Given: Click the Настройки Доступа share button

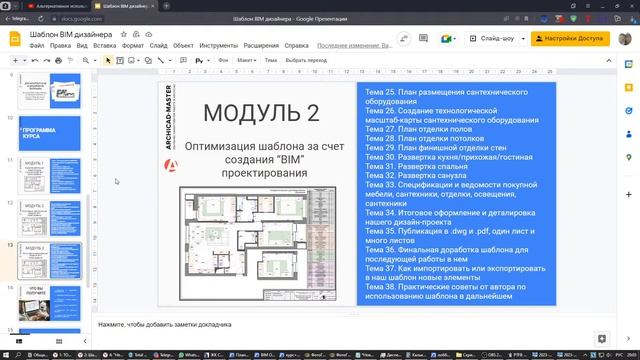Looking at the screenshot, I should 570,38.
